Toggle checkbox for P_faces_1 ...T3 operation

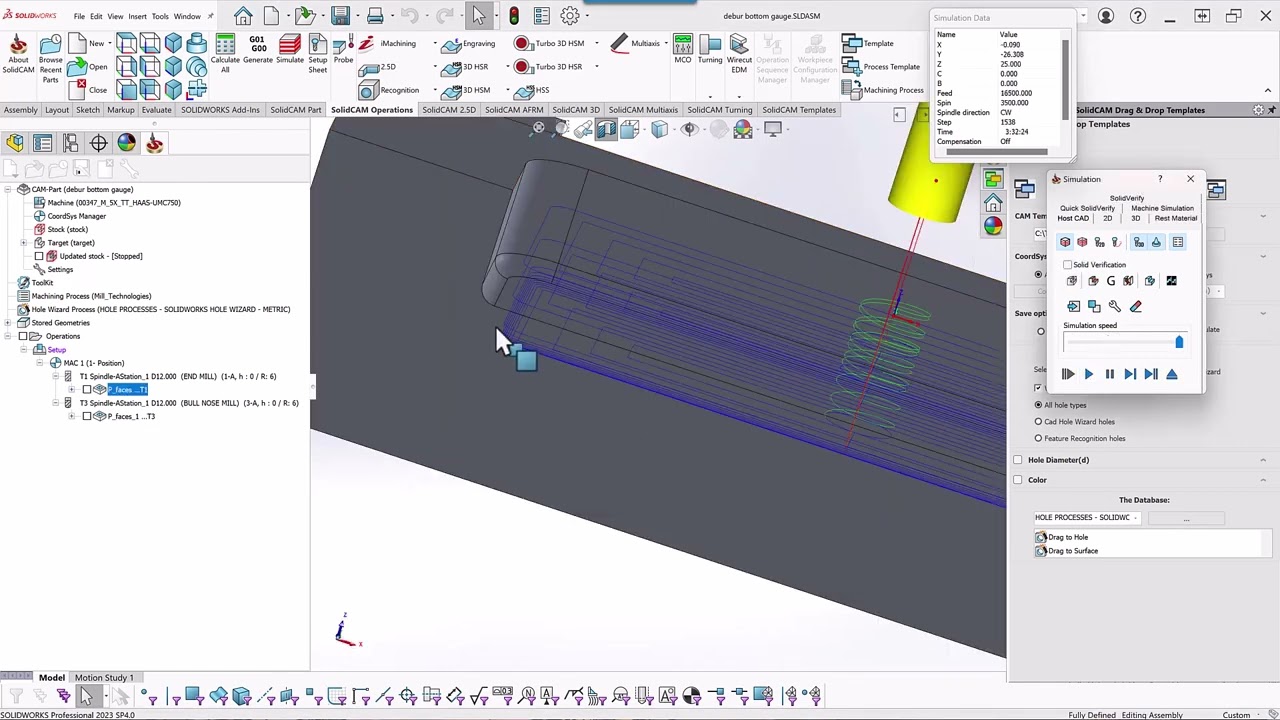(x=87, y=416)
